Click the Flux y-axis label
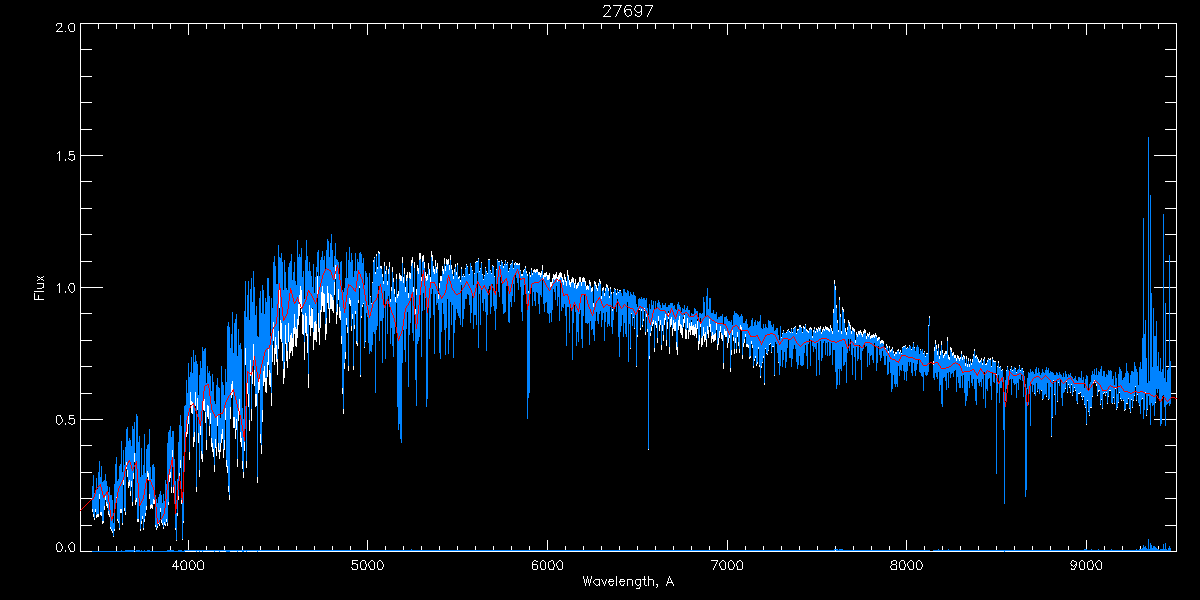The image size is (1200, 600). (x=40, y=288)
